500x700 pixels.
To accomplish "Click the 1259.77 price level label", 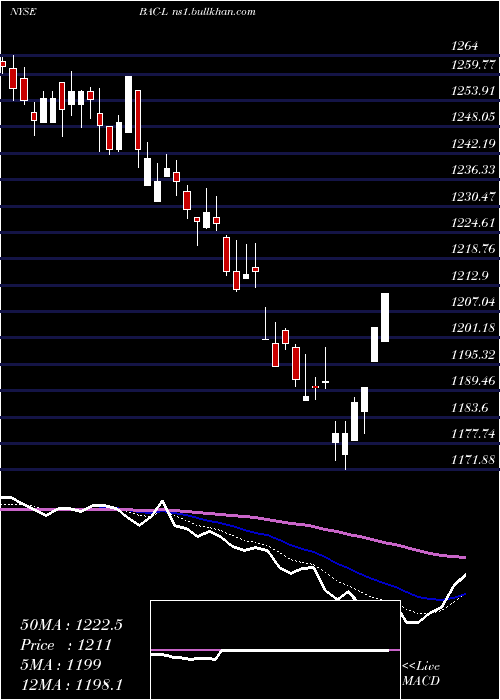I will pos(473,65).
